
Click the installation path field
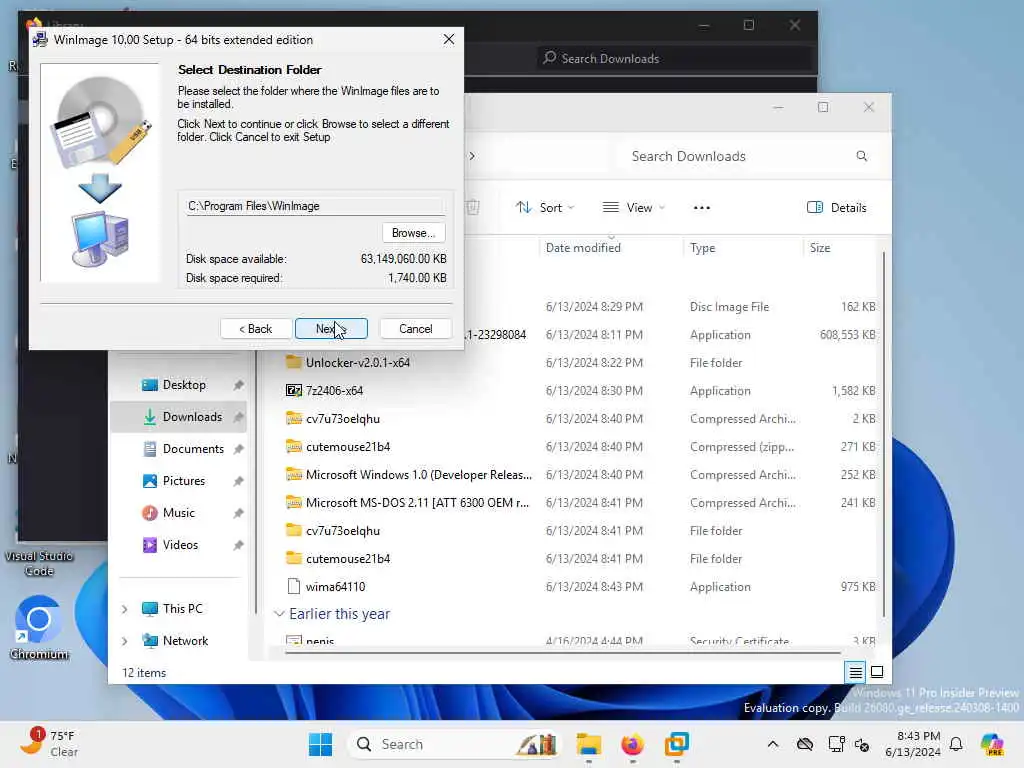pyautogui.click(x=315, y=206)
